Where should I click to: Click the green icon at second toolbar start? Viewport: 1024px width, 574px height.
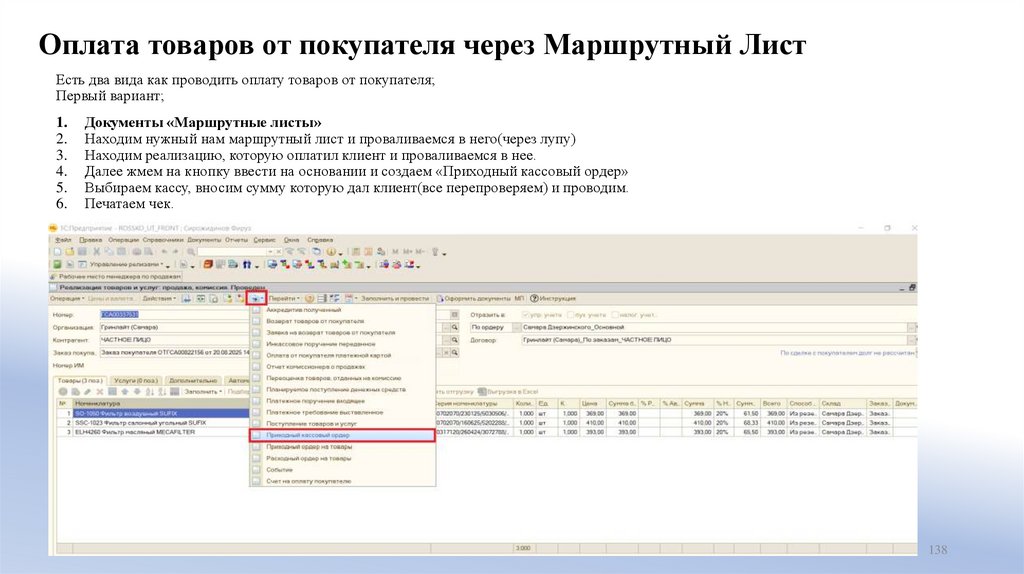pos(57,264)
